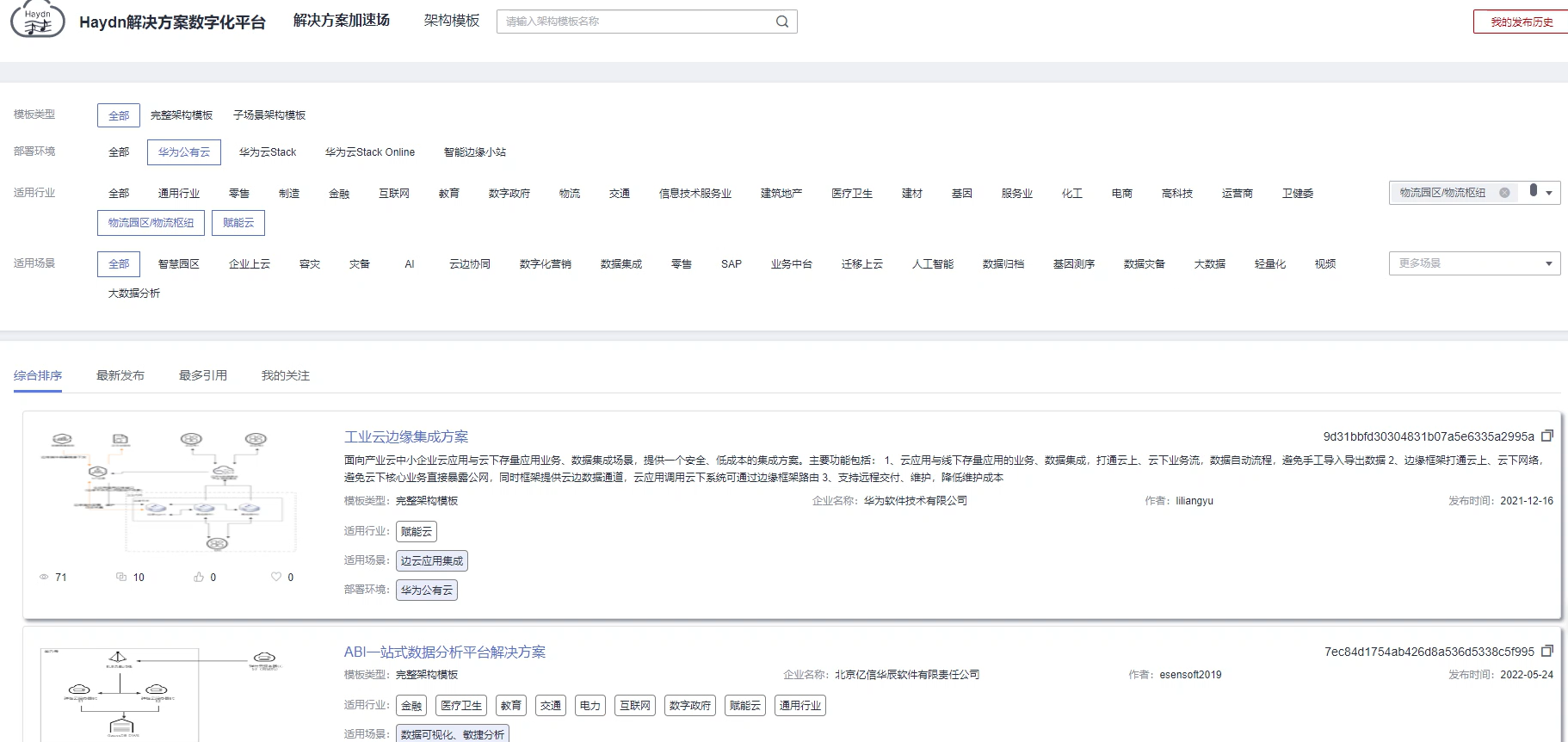Select 智慧园区 scenario filter
This screenshot has height=742, width=1568.
[179, 264]
